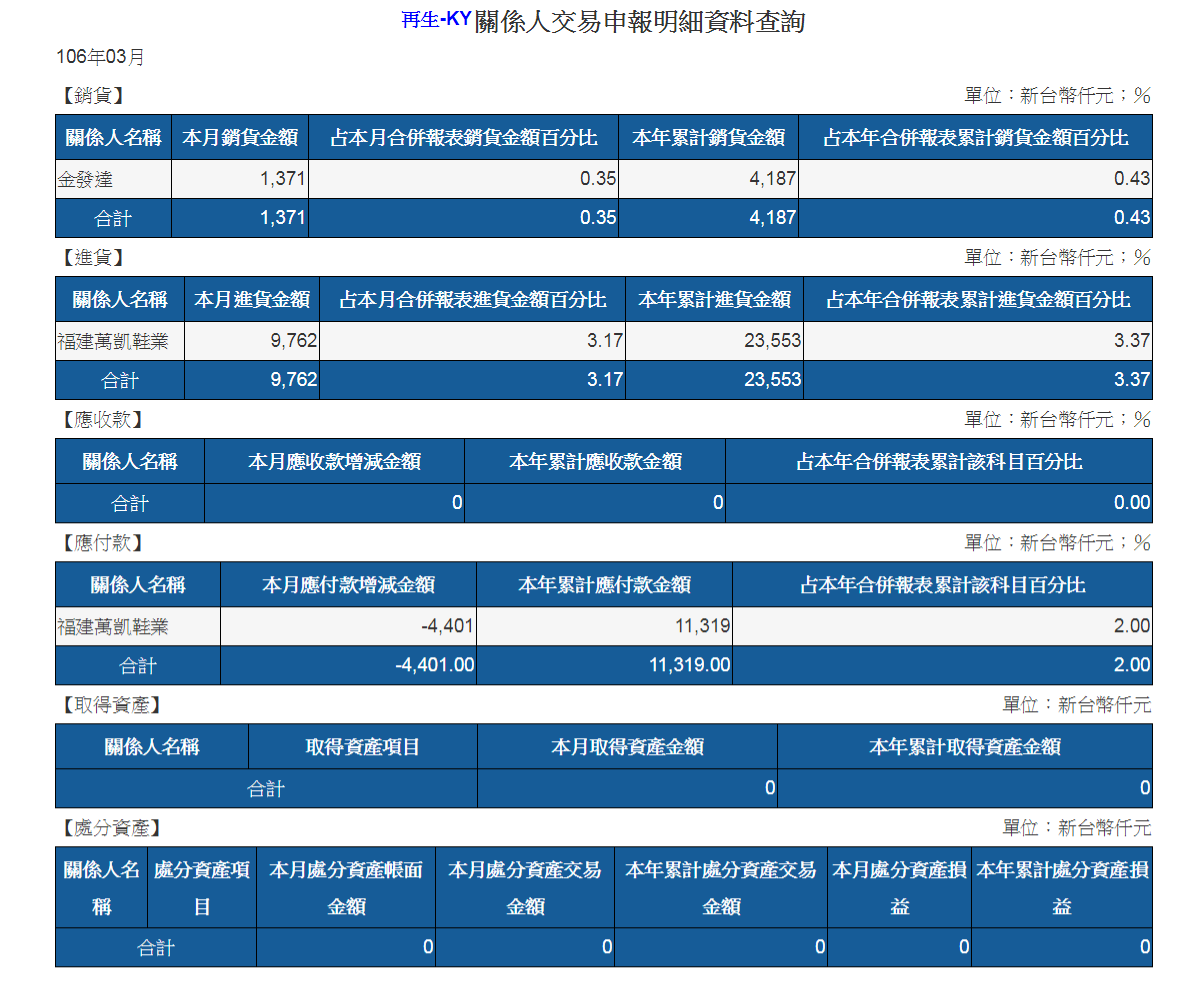
Task: Click 金發達 cumulative sales value 4,187
Action: coord(772,179)
